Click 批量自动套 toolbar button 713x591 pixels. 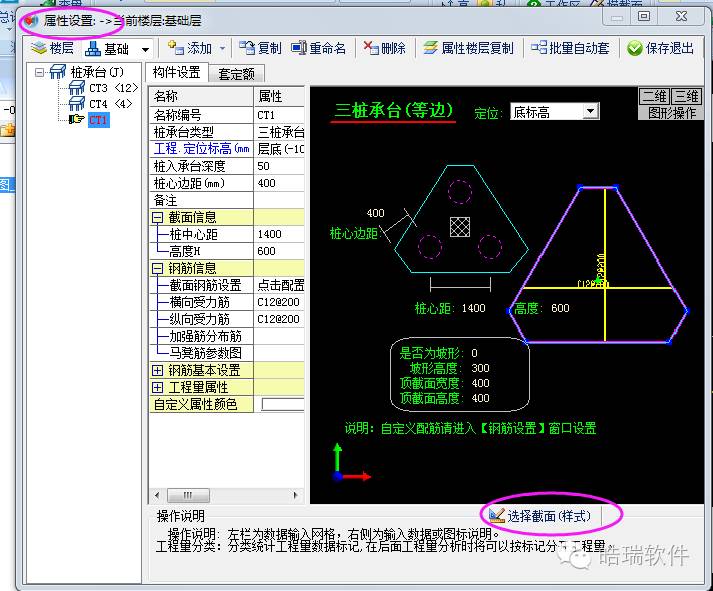click(x=570, y=48)
